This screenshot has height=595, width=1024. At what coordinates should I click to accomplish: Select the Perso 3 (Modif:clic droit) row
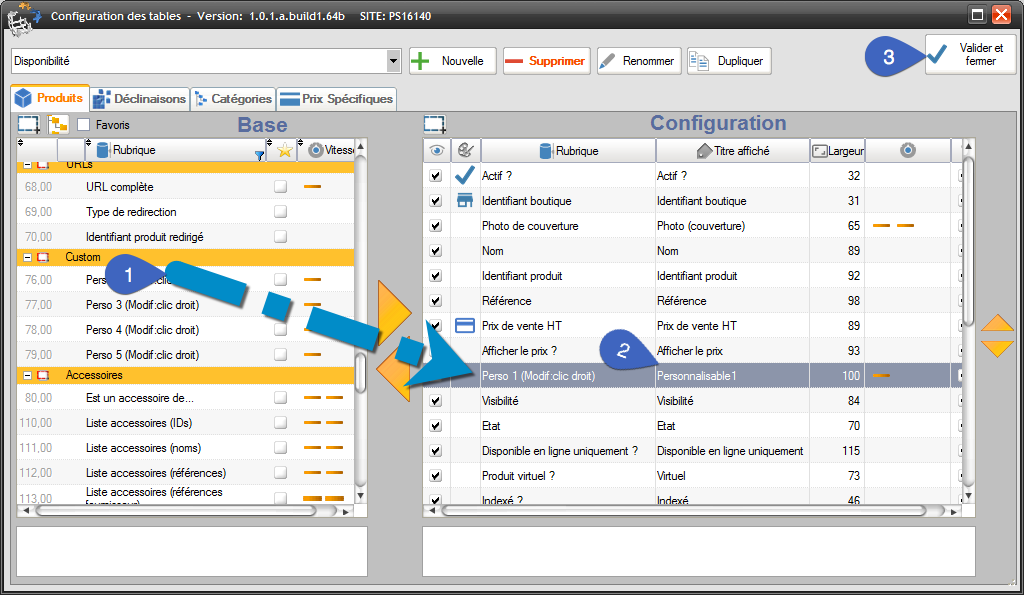click(x=142, y=304)
